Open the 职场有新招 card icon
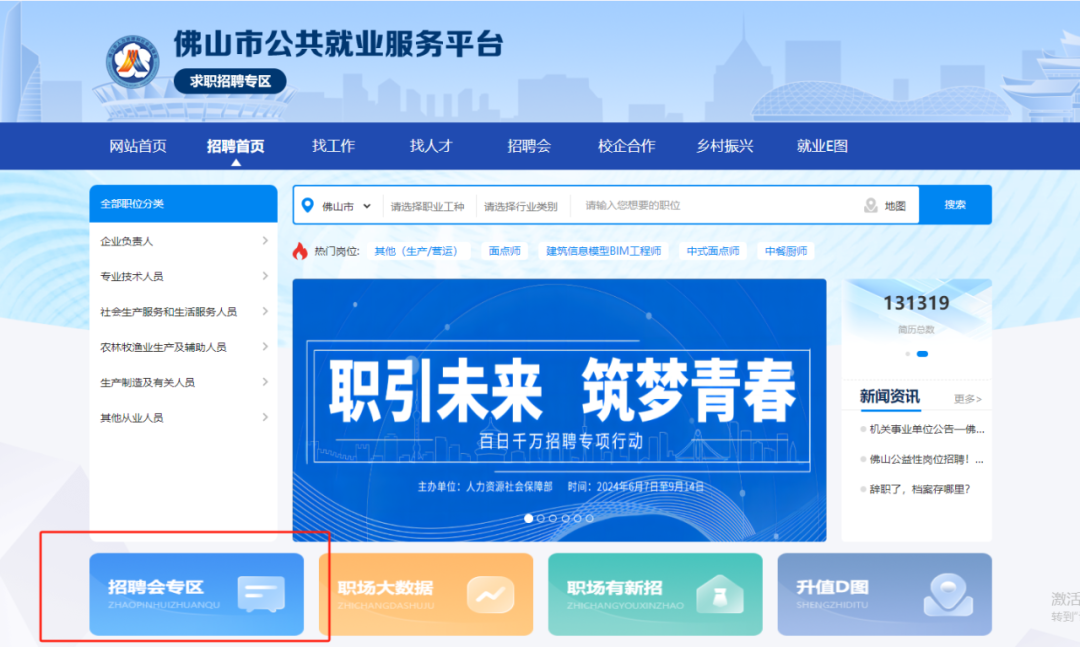 pyautogui.click(x=720, y=594)
